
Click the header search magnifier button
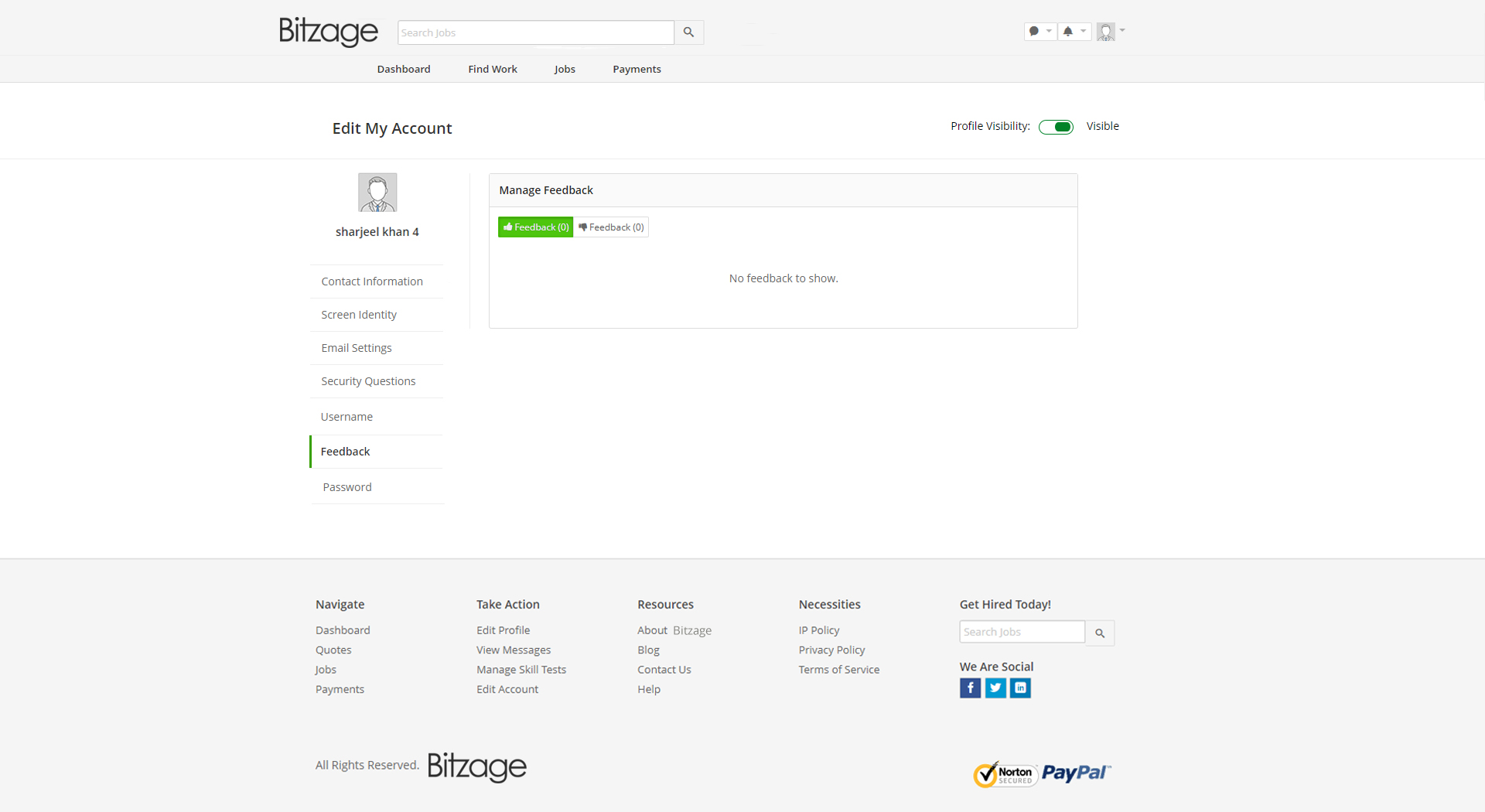[x=688, y=32]
